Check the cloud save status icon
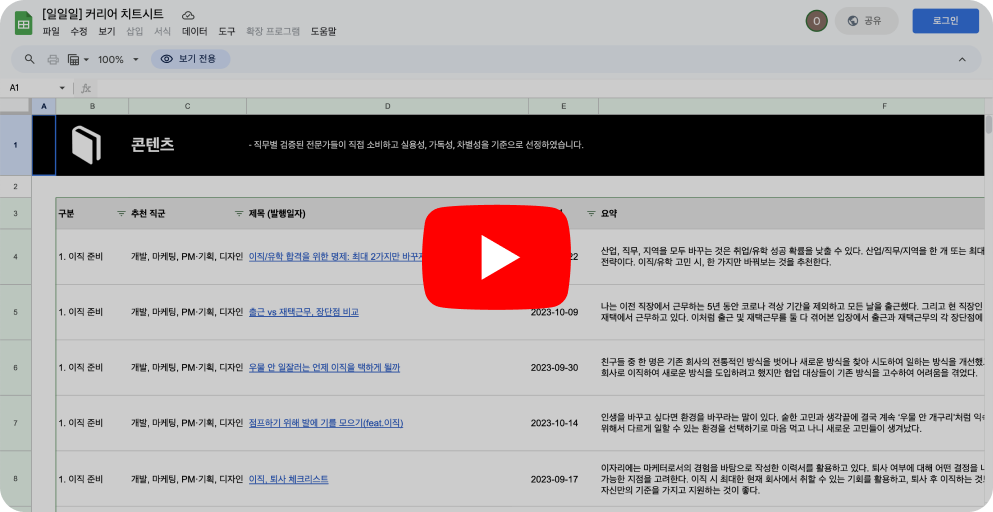The width and height of the screenshot is (993, 512). pyautogui.click(x=188, y=15)
